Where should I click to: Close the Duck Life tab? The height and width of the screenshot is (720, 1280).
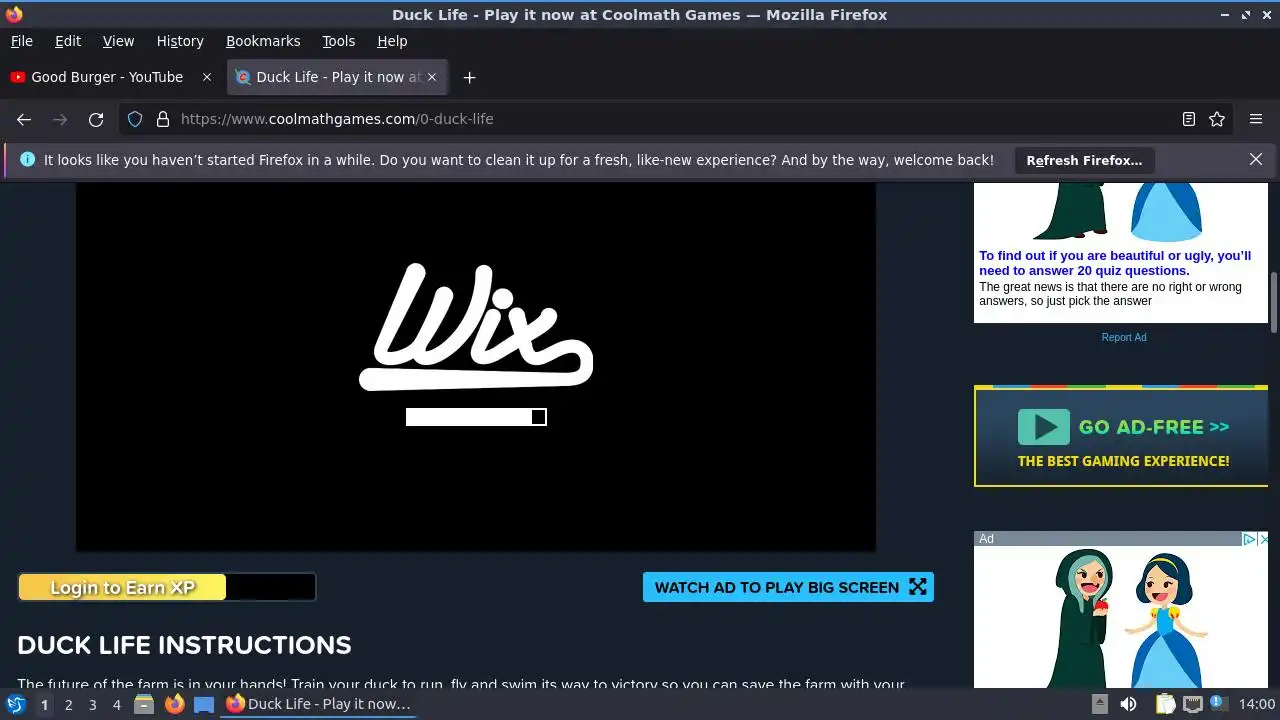point(433,77)
